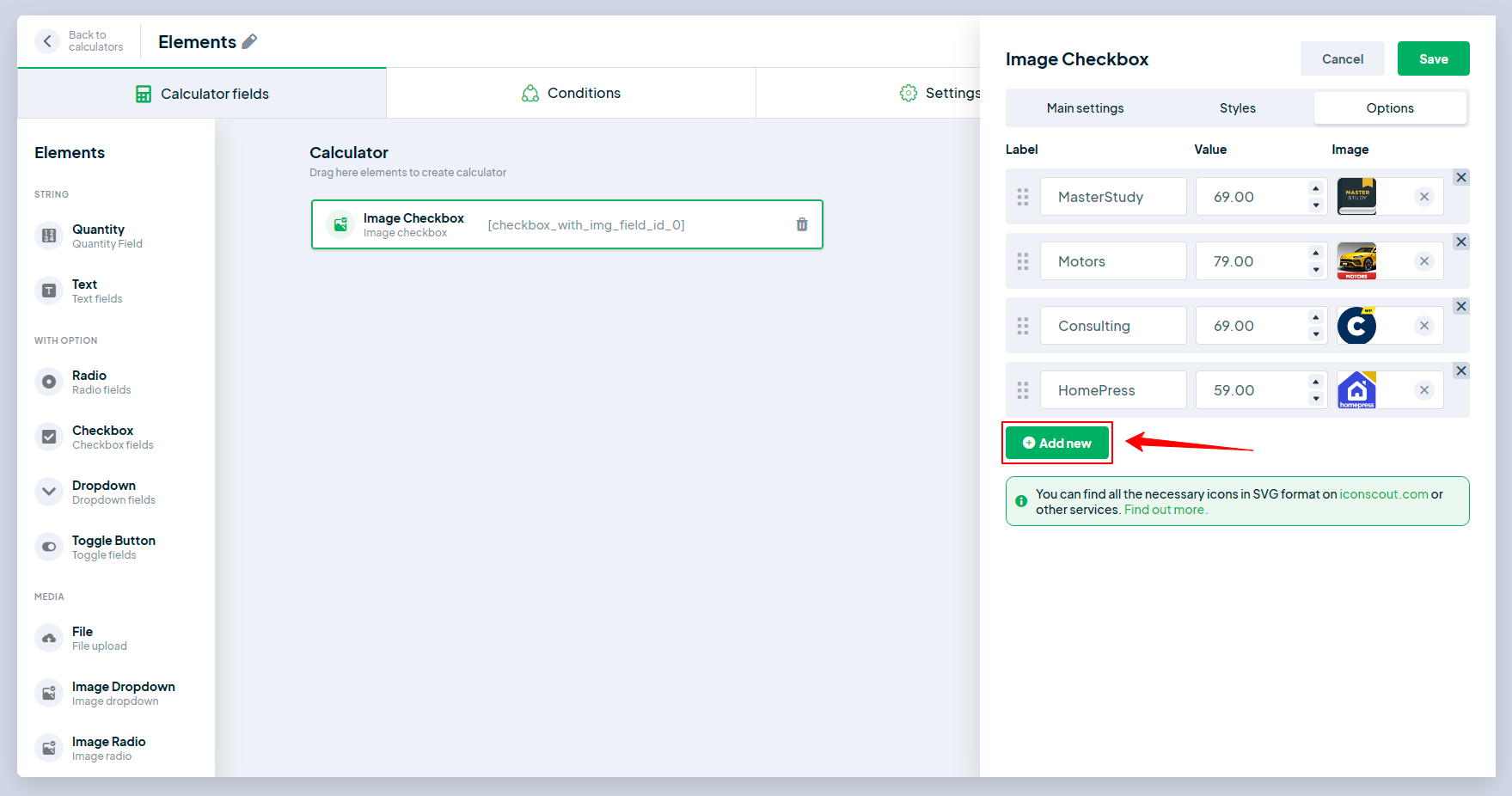Click the pencil icon next to Elements title
Image resolution: width=1512 pixels, height=796 pixels.
pyautogui.click(x=249, y=41)
